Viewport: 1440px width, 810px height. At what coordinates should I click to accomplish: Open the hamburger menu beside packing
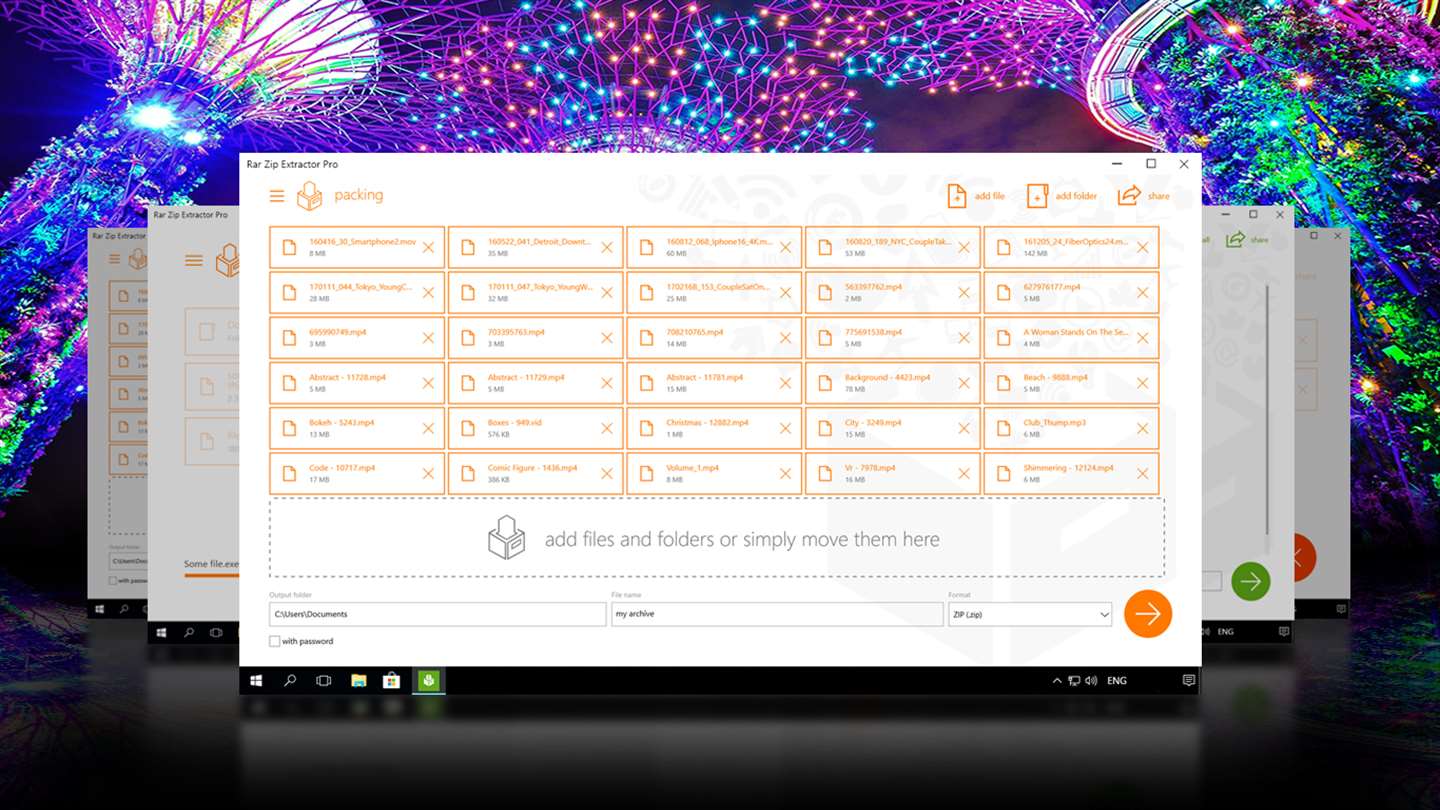click(x=277, y=196)
